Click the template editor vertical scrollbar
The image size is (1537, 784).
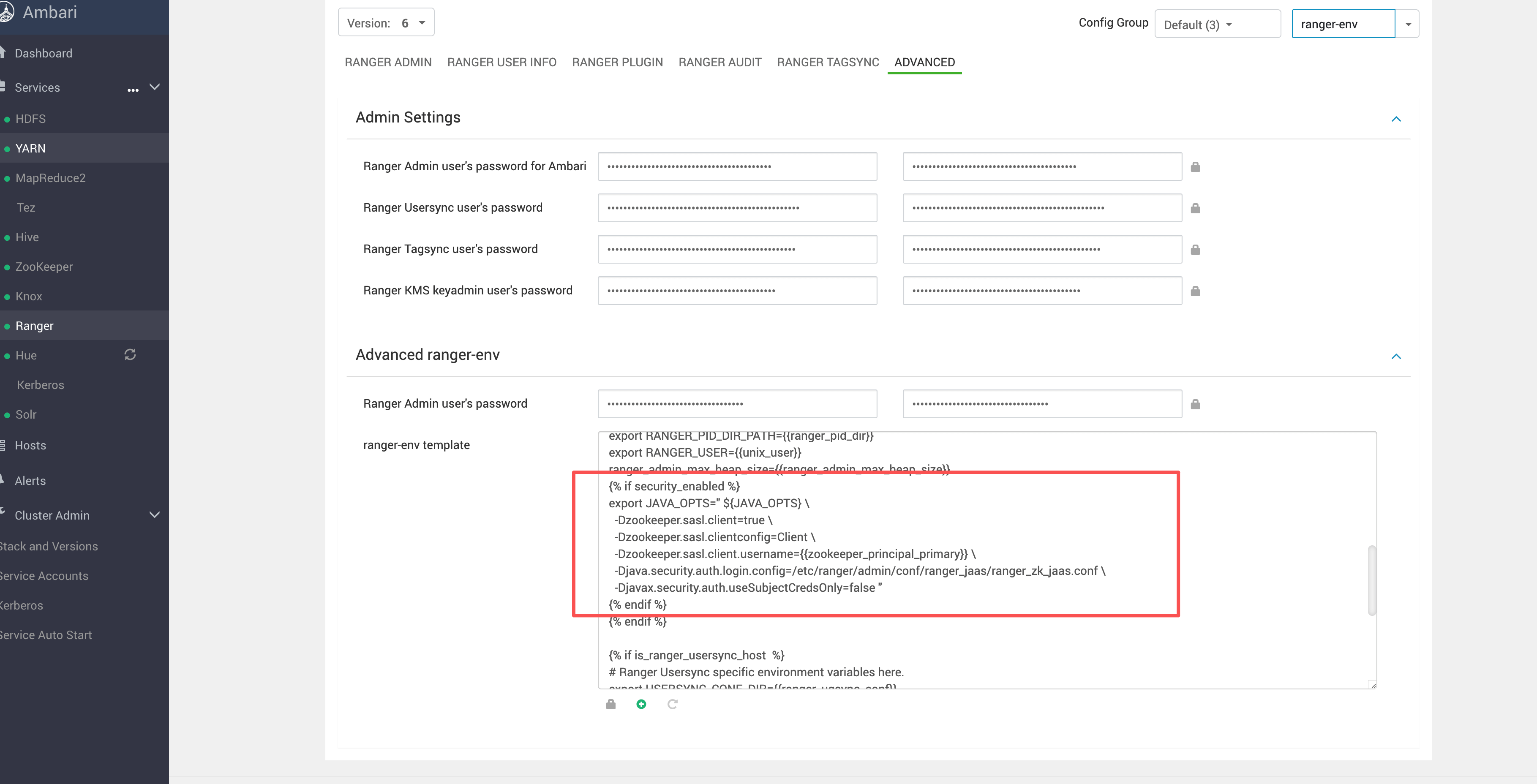(1372, 580)
